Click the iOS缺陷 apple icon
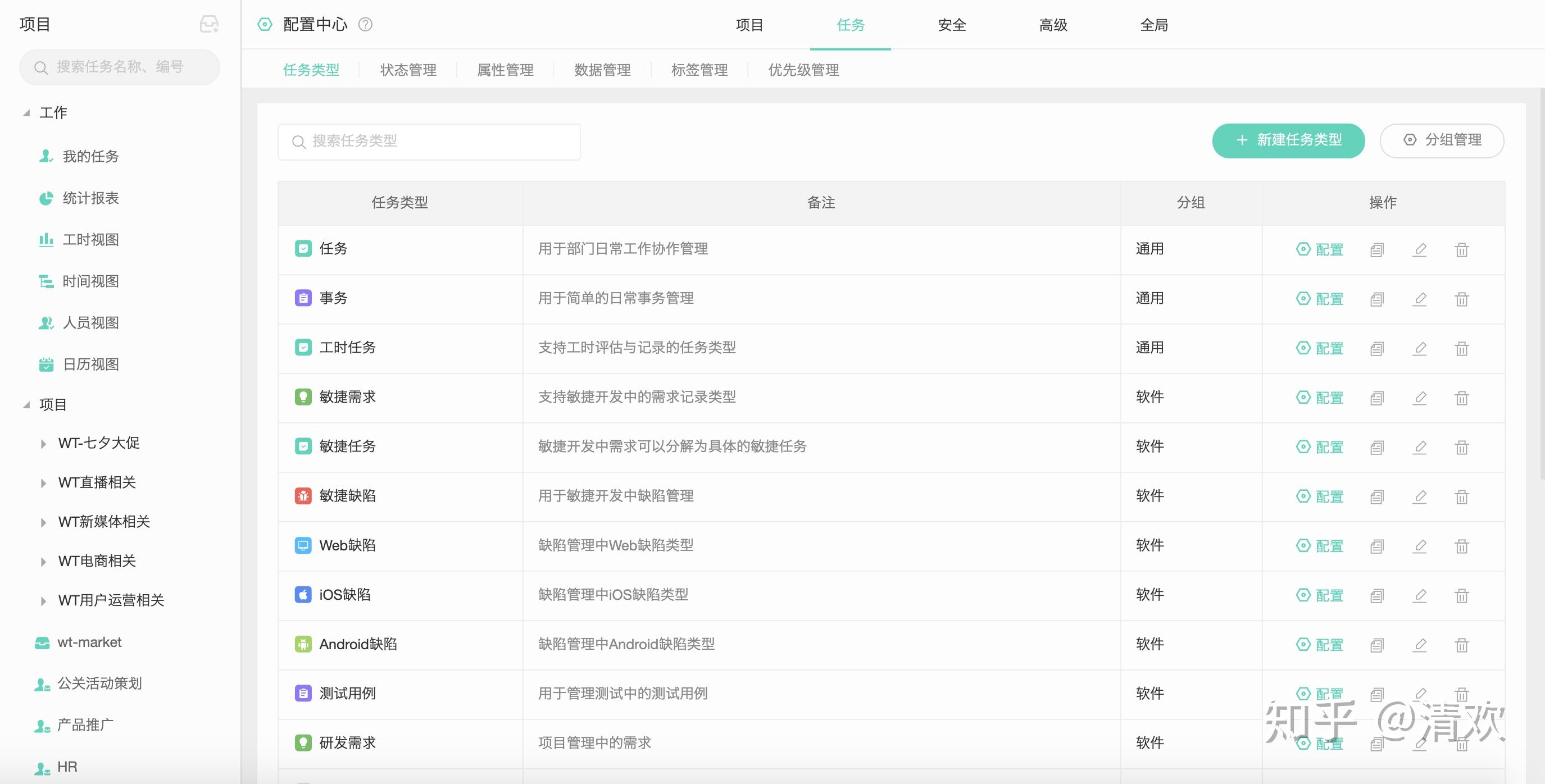Image resolution: width=1545 pixels, height=784 pixels. (303, 595)
